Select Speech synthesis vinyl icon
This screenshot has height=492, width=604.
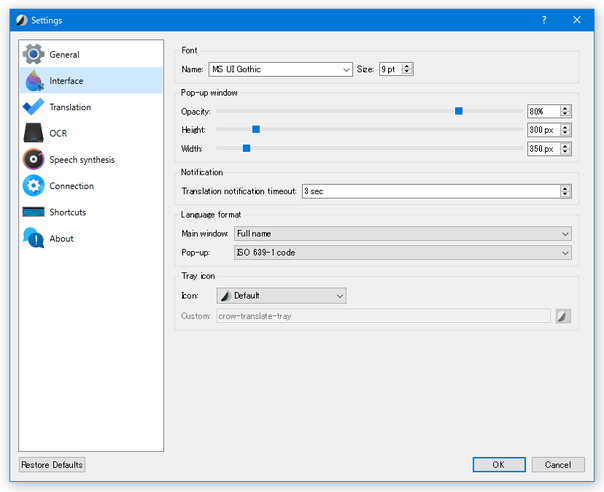(x=34, y=159)
